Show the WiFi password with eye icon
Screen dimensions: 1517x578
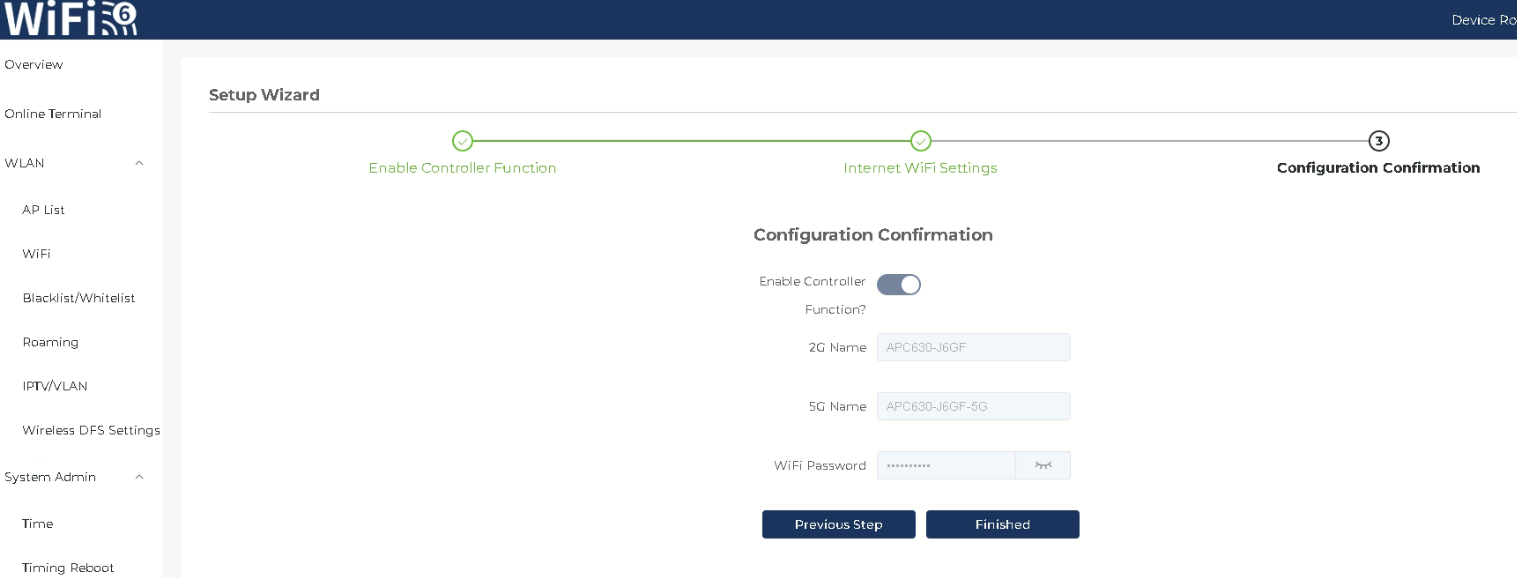coord(1043,465)
